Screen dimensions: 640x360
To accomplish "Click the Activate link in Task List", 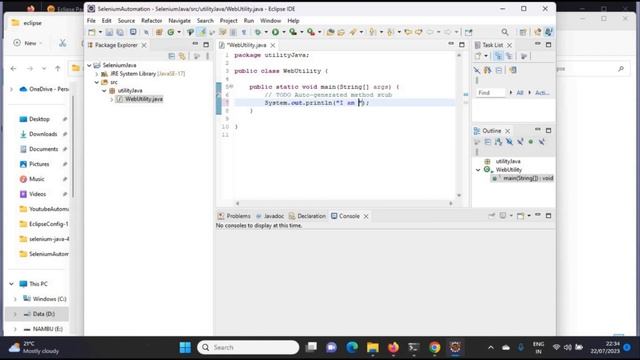I will click(x=542, y=93).
